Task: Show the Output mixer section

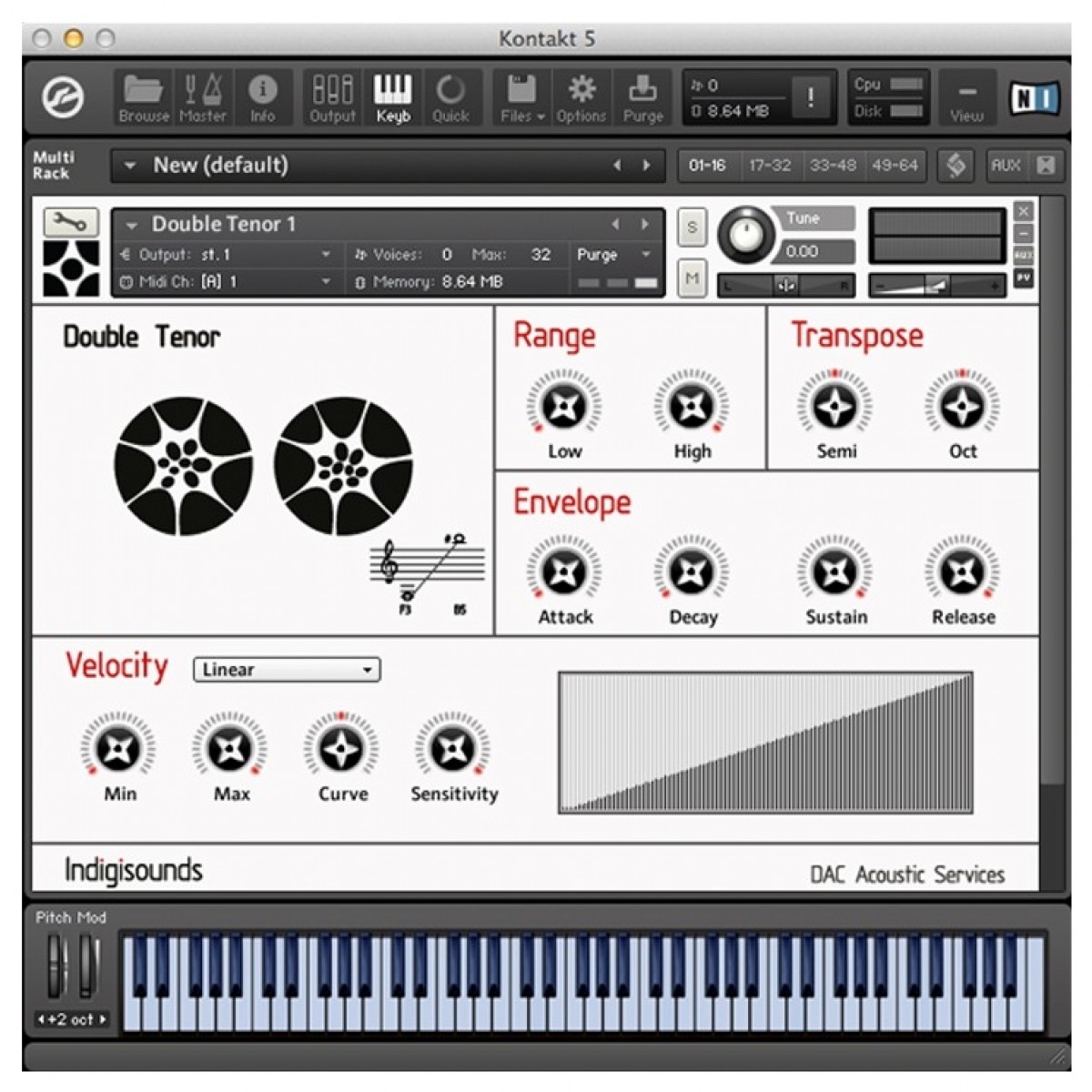Action: point(332,97)
